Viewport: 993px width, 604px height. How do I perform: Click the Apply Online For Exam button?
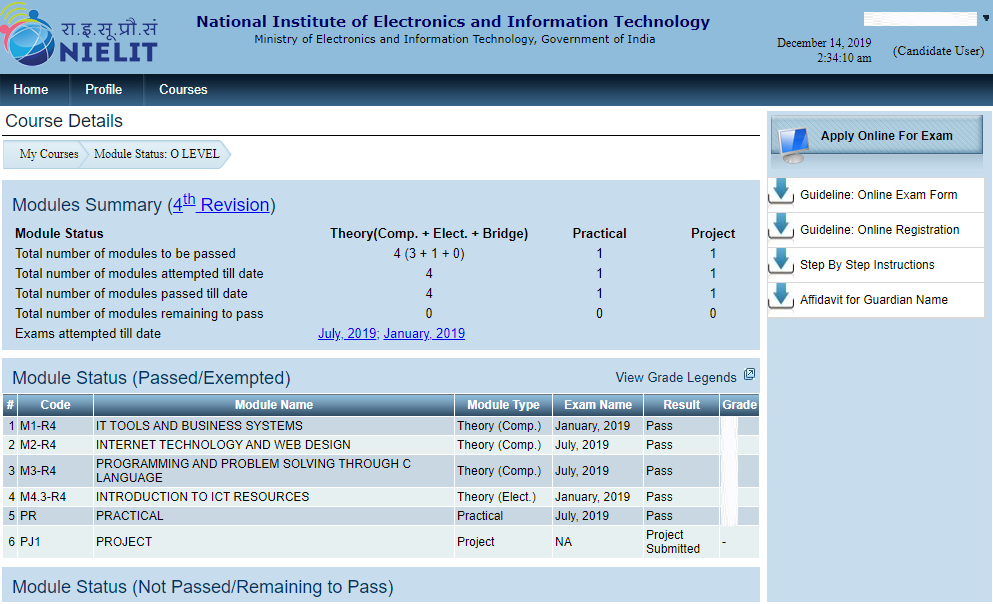[885, 135]
